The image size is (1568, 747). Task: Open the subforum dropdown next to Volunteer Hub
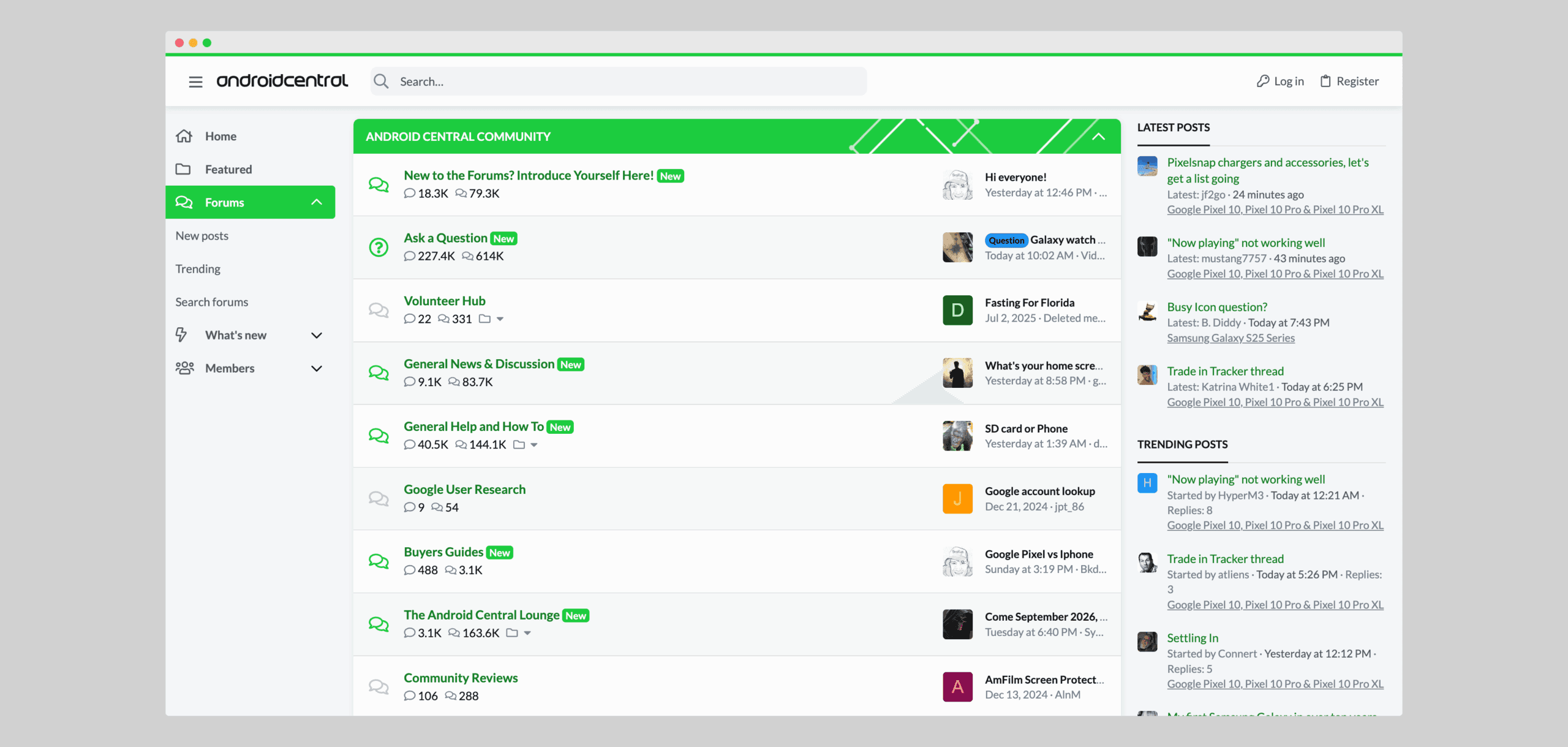coord(500,319)
